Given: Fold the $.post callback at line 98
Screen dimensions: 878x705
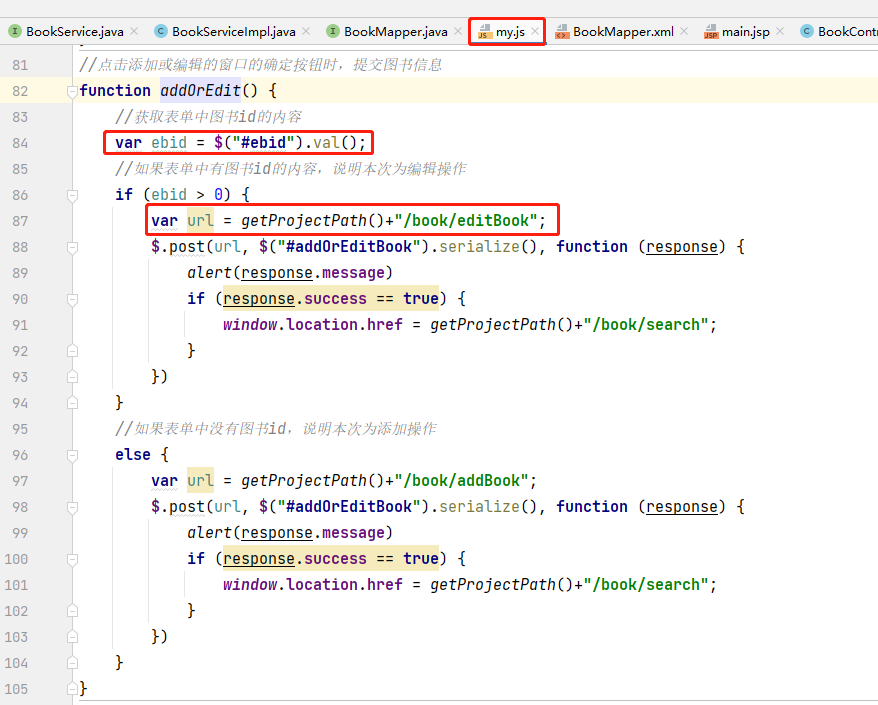Looking at the screenshot, I should tap(72, 507).
